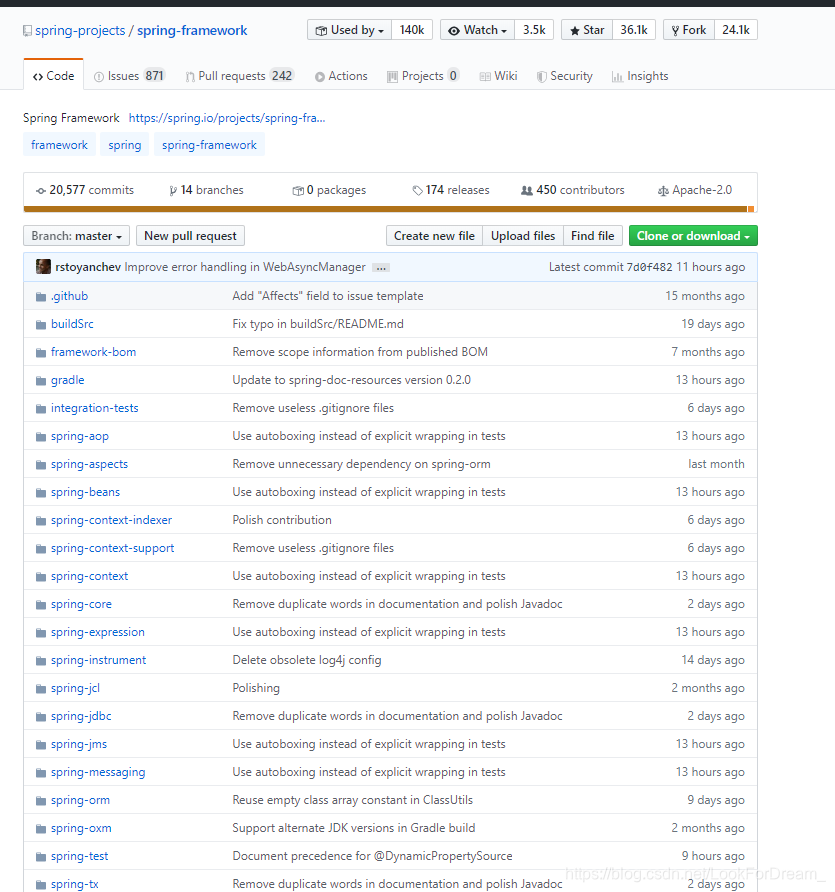The image size is (835, 892).
Task: Click the packages box icon
Action: pyautogui.click(x=298, y=191)
